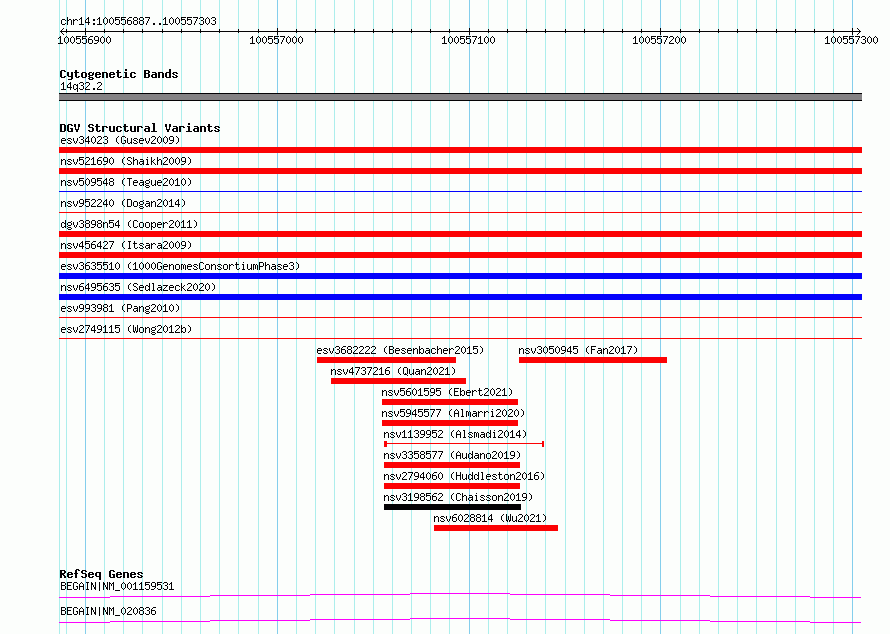This screenshot has height=634, width=890.
Task: Click the nsv456427 (Itsara2009) variant label
Action: (x=126, y=245)
